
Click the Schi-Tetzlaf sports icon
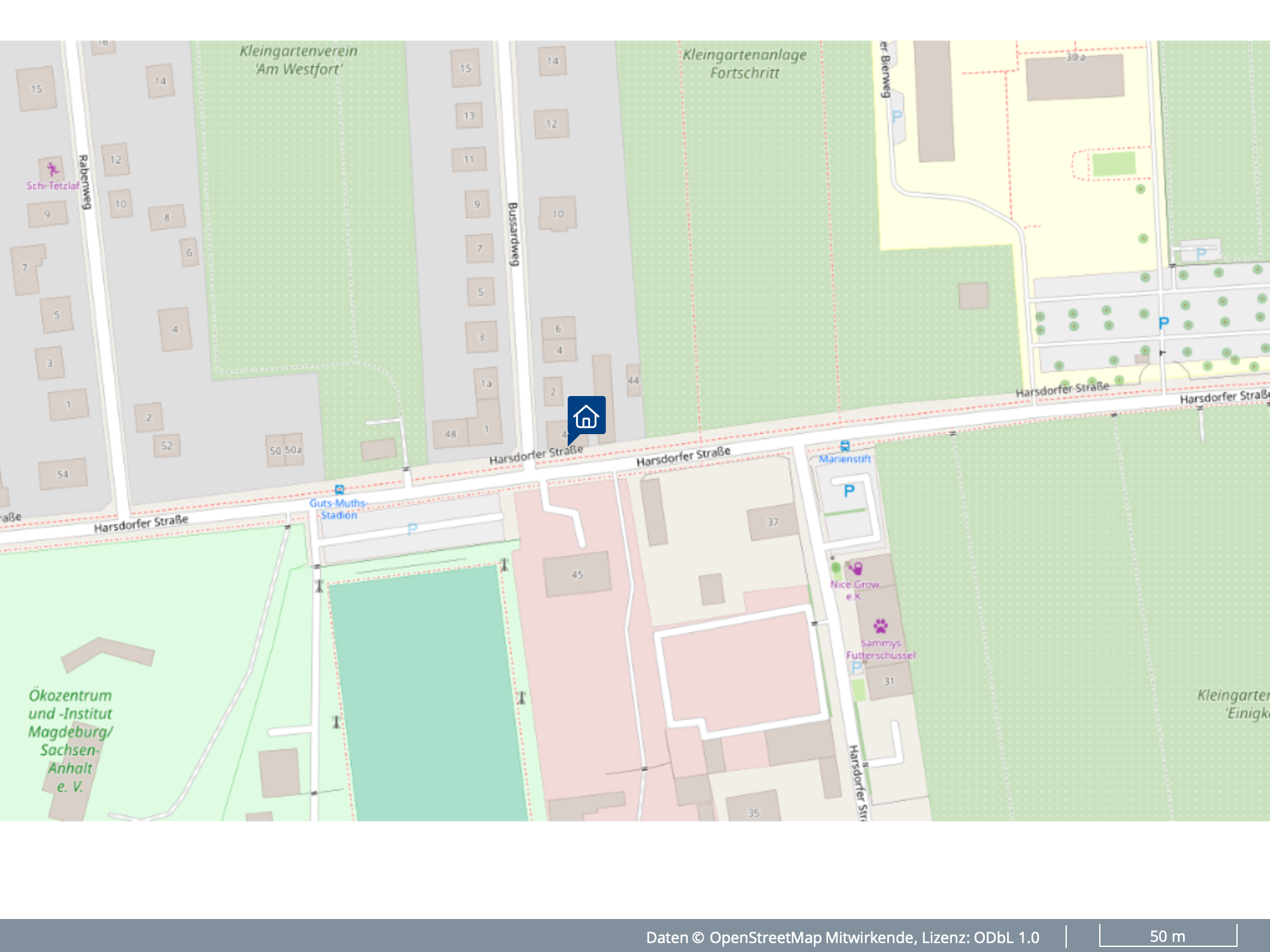(52, 169)
